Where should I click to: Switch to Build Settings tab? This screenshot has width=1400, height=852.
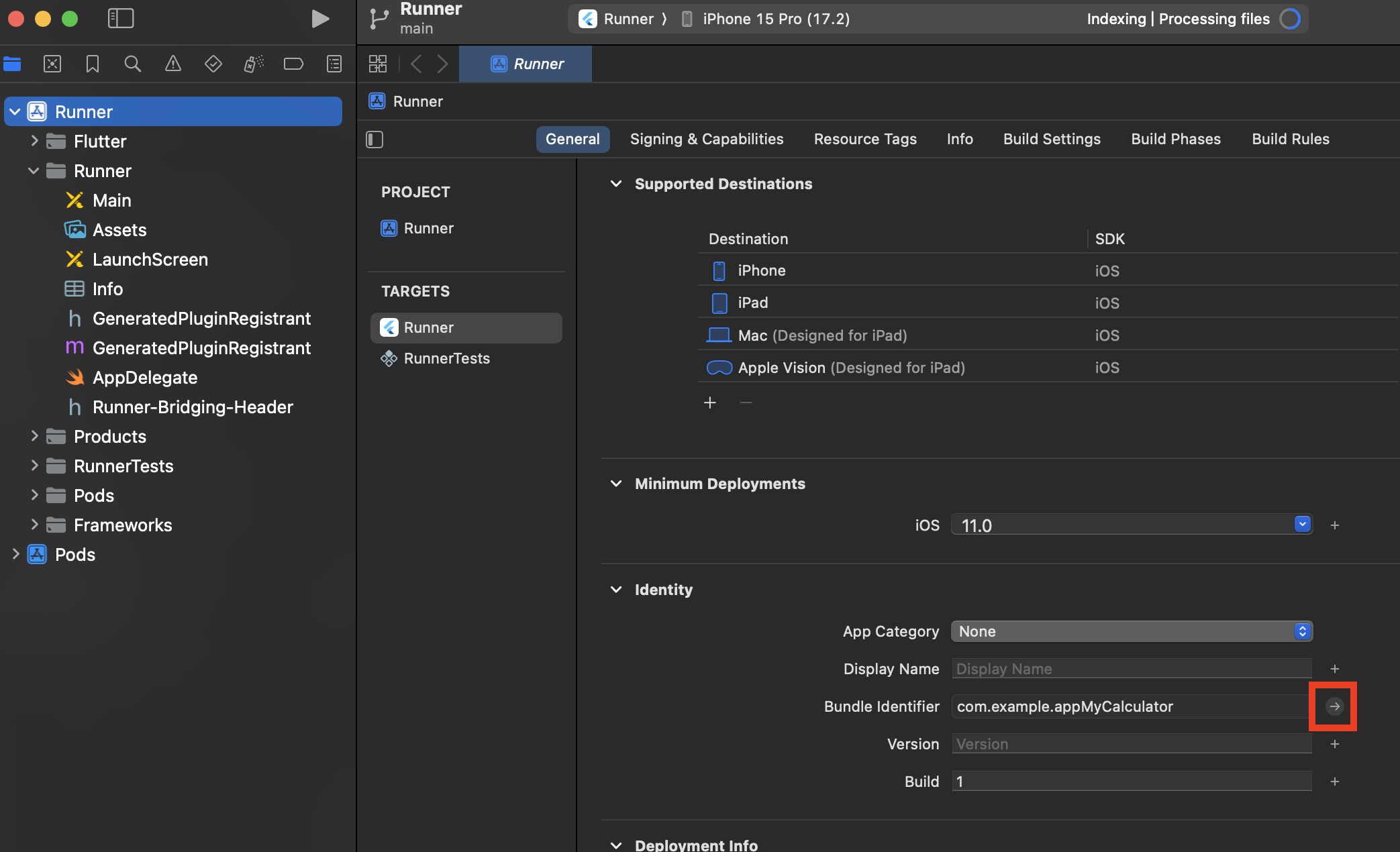[x=1052, y=140]
